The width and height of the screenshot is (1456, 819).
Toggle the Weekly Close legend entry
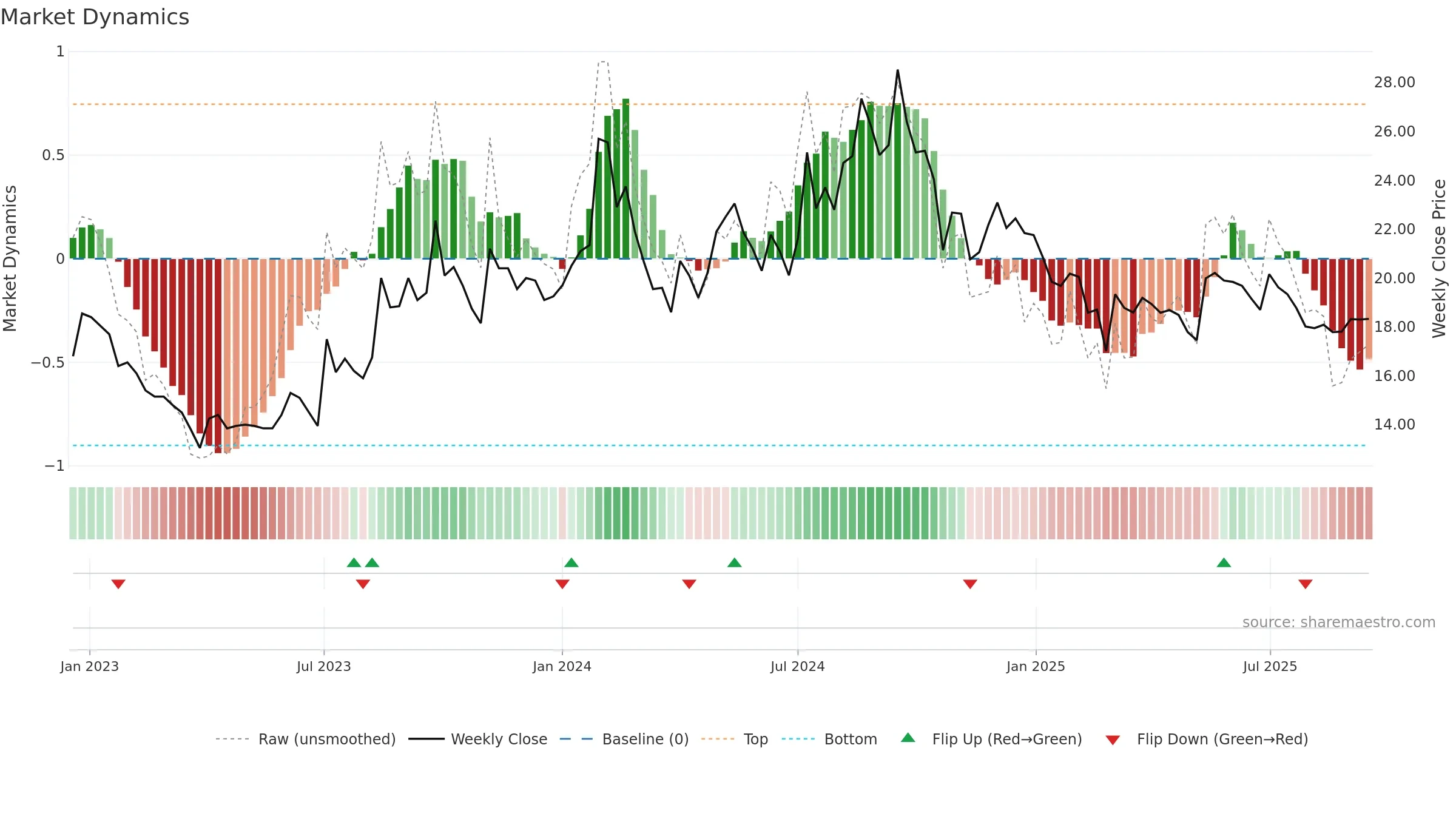[x=477, y=739]
